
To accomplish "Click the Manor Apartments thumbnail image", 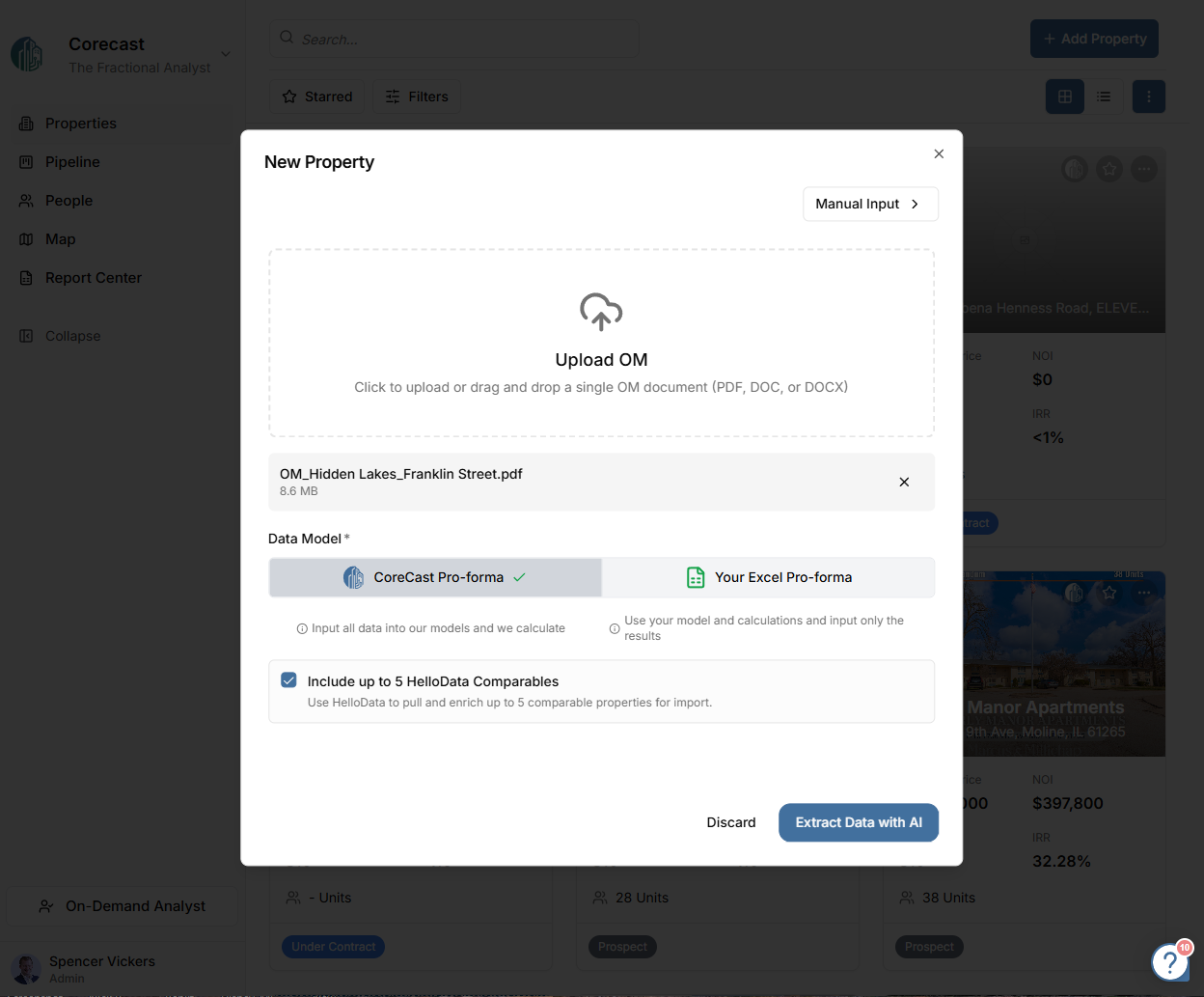I will 1064,664.
